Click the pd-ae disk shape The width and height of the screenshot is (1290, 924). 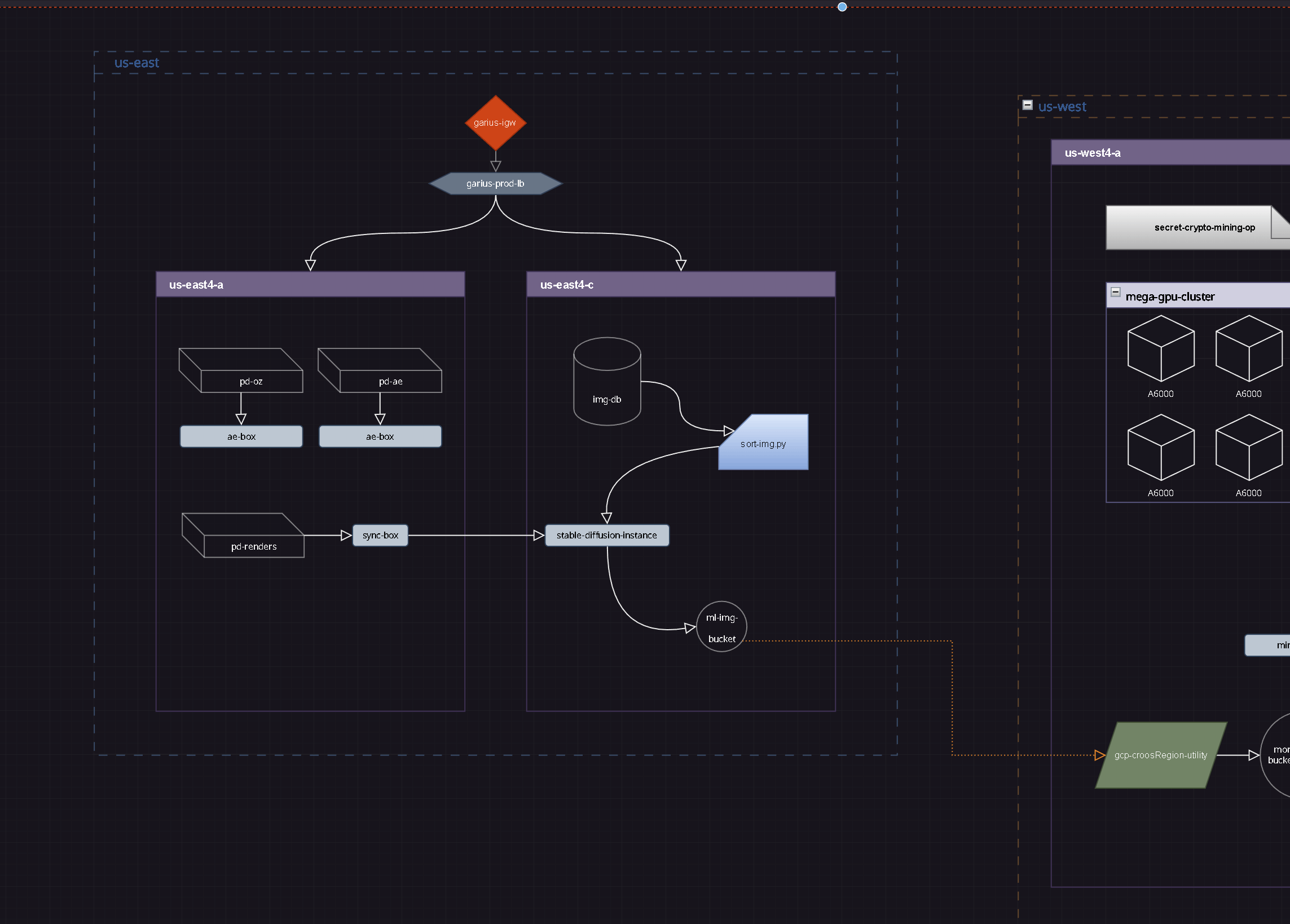(x=380, y=370)
